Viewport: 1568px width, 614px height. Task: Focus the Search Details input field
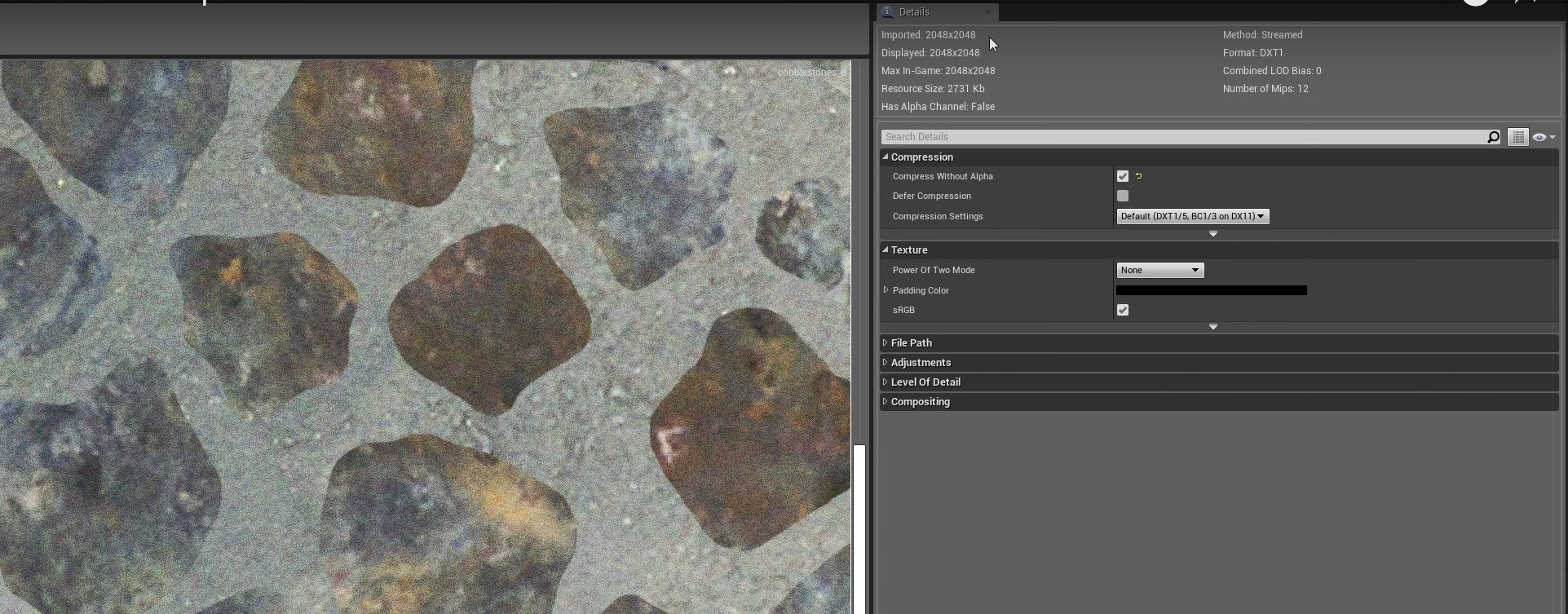pos(1182,137)
